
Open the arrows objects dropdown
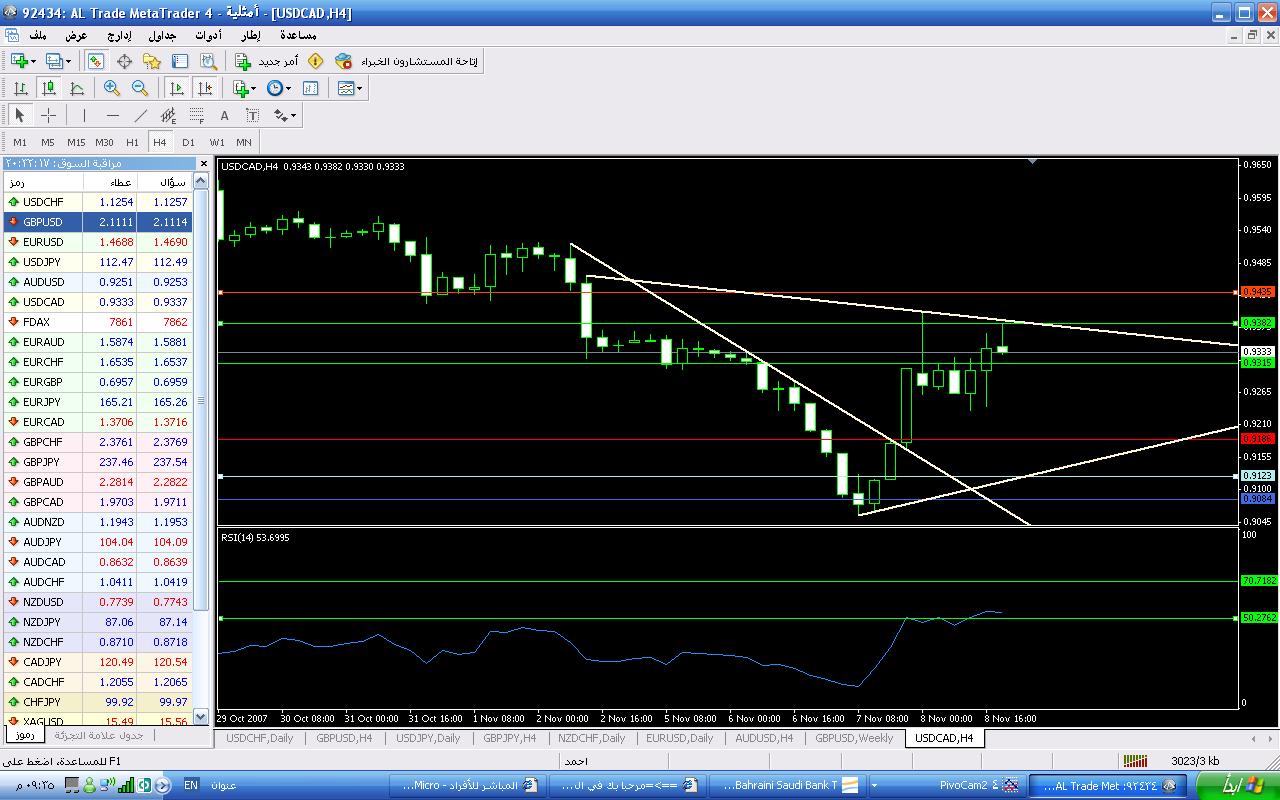pyautogui.click(x=285, y=115)
